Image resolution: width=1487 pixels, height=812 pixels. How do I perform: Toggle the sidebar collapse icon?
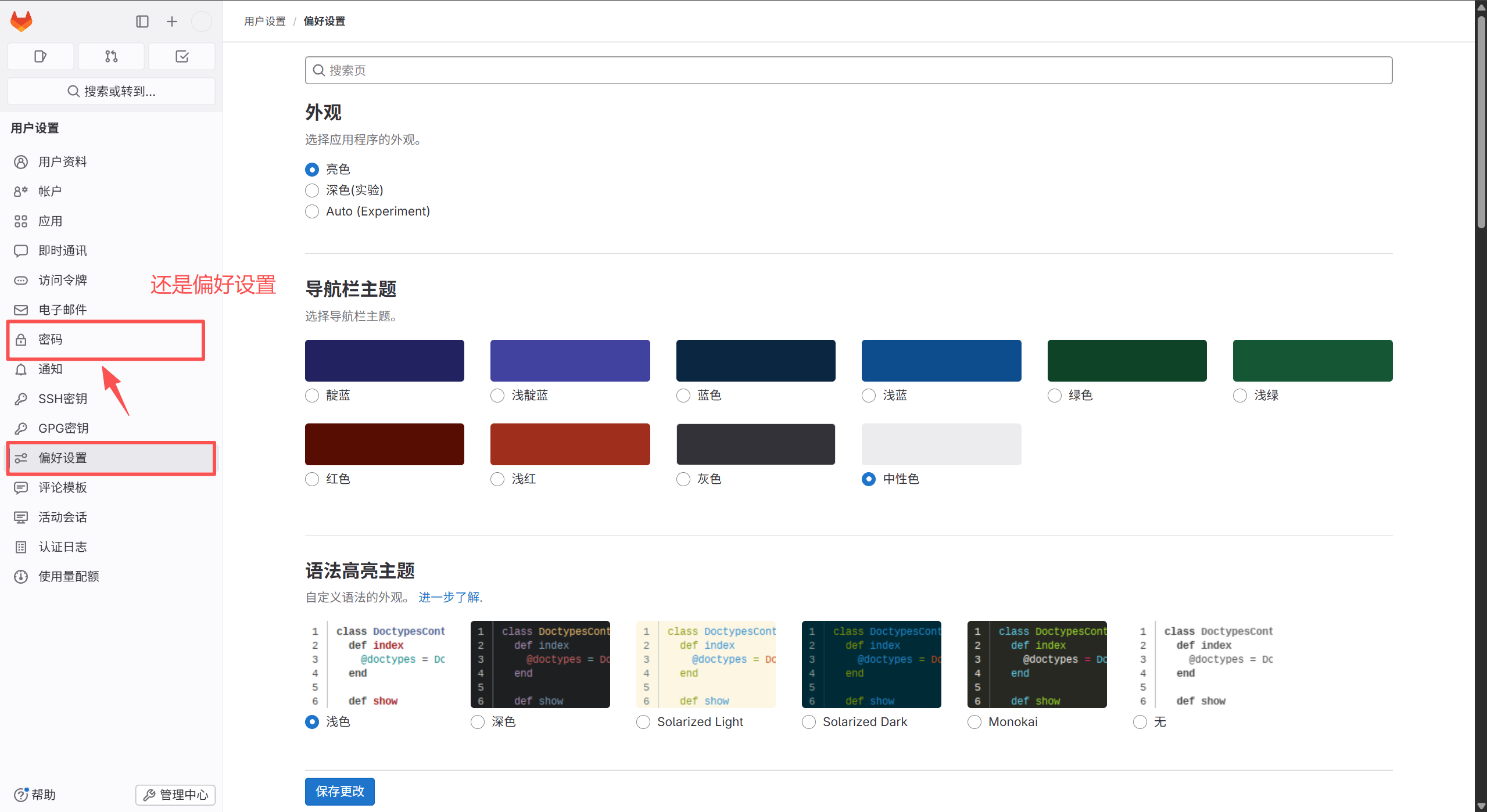coord(142,21)
